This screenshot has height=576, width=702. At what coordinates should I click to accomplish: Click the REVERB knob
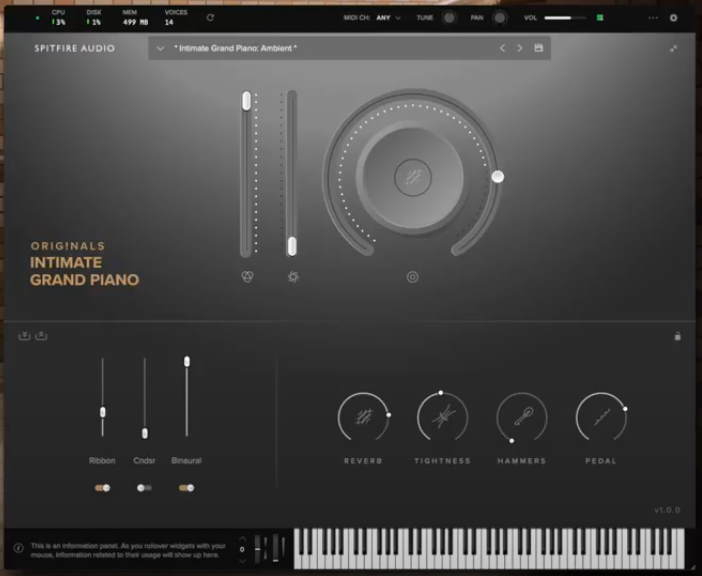(x=363, y=417)
